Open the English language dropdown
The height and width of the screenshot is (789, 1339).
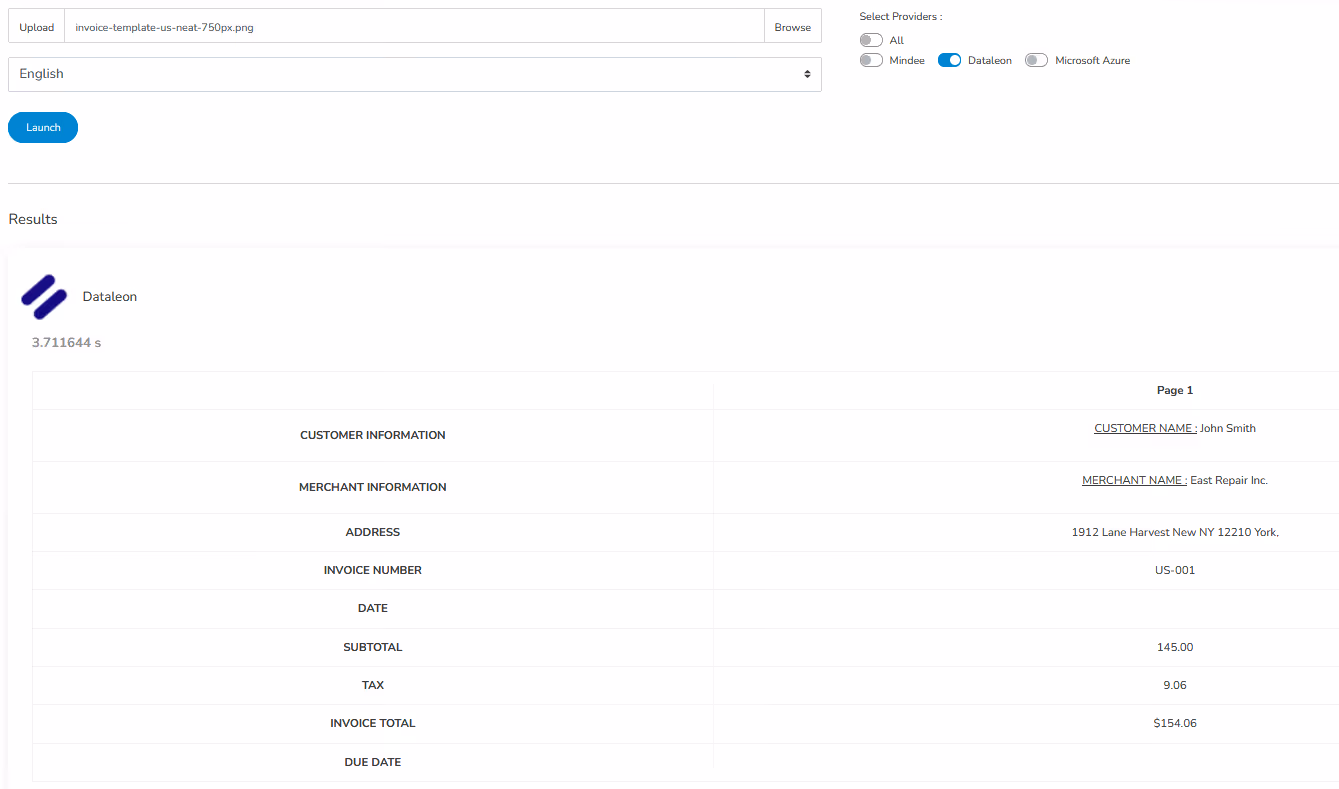pyautogui.click(x=415, y=74)
